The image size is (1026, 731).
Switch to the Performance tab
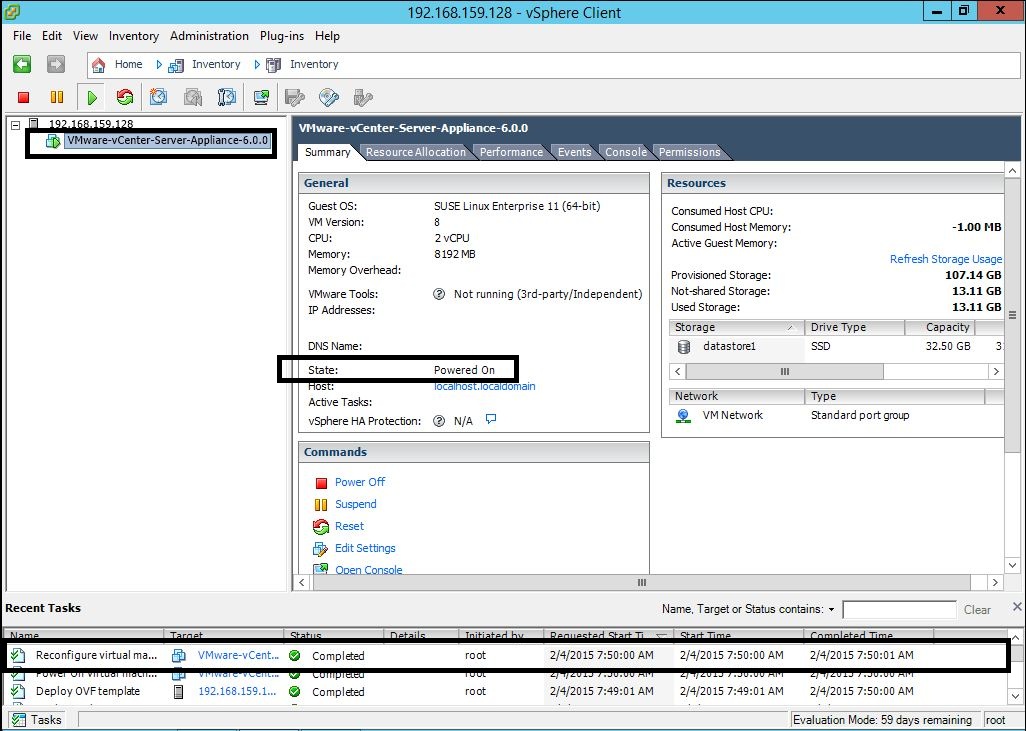tap(511, 152)
